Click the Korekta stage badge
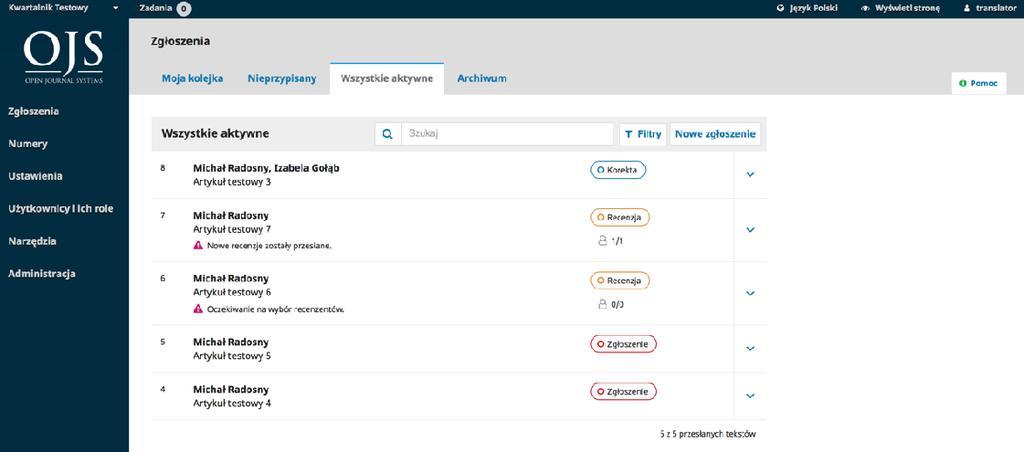Image resolution: width=1024 pixels, height=452 pixels. click(618, 170)
